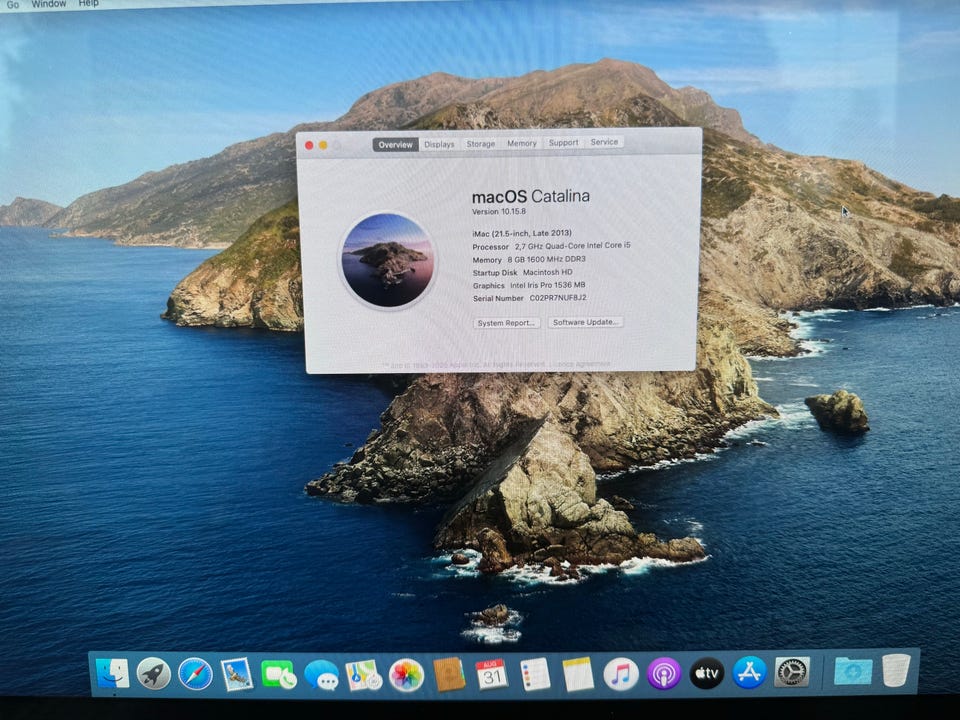Open the Music app
Screen dimensions: 960x720
(x=621, y=675)
